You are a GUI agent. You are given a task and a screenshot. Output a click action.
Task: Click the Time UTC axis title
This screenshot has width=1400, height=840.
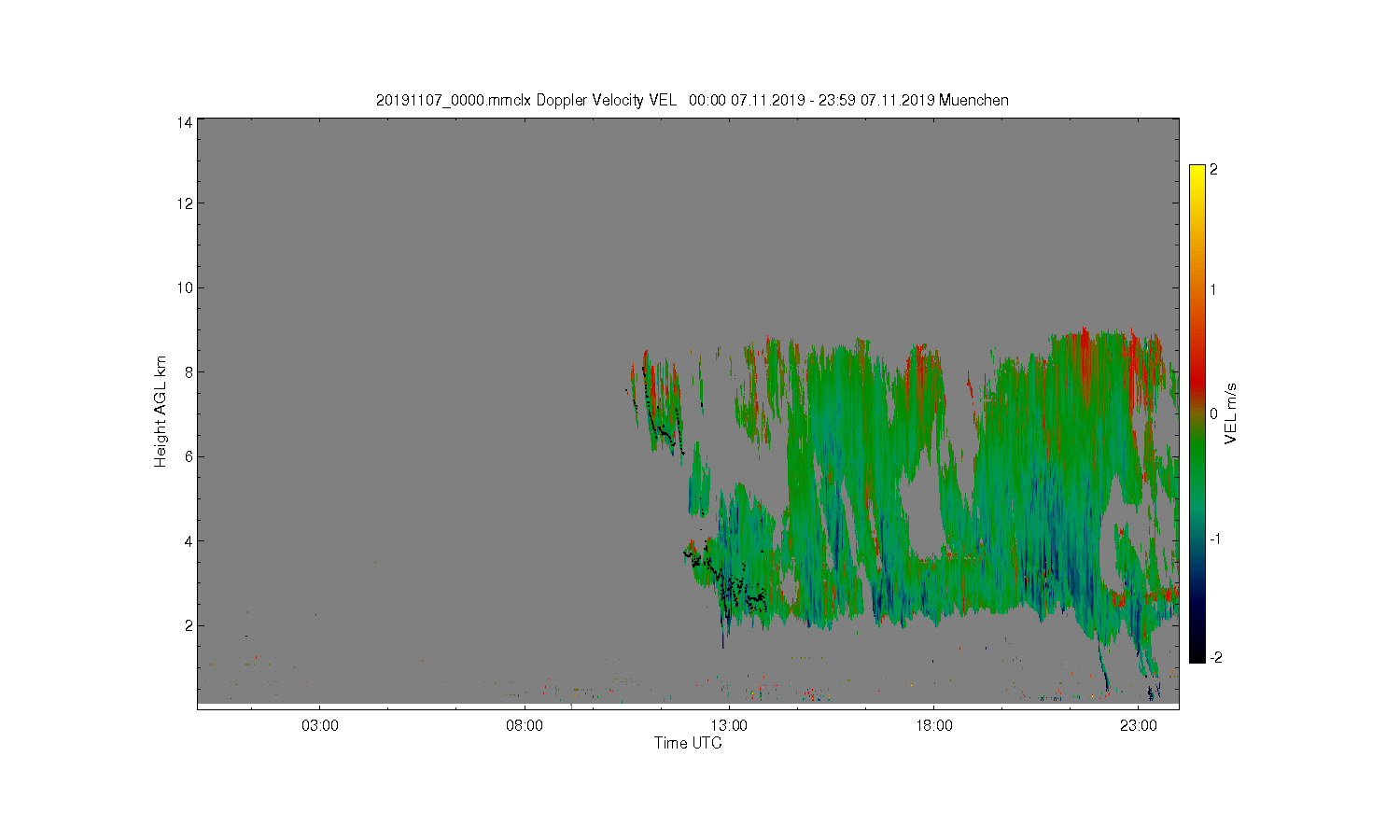[x=688, y=743]
